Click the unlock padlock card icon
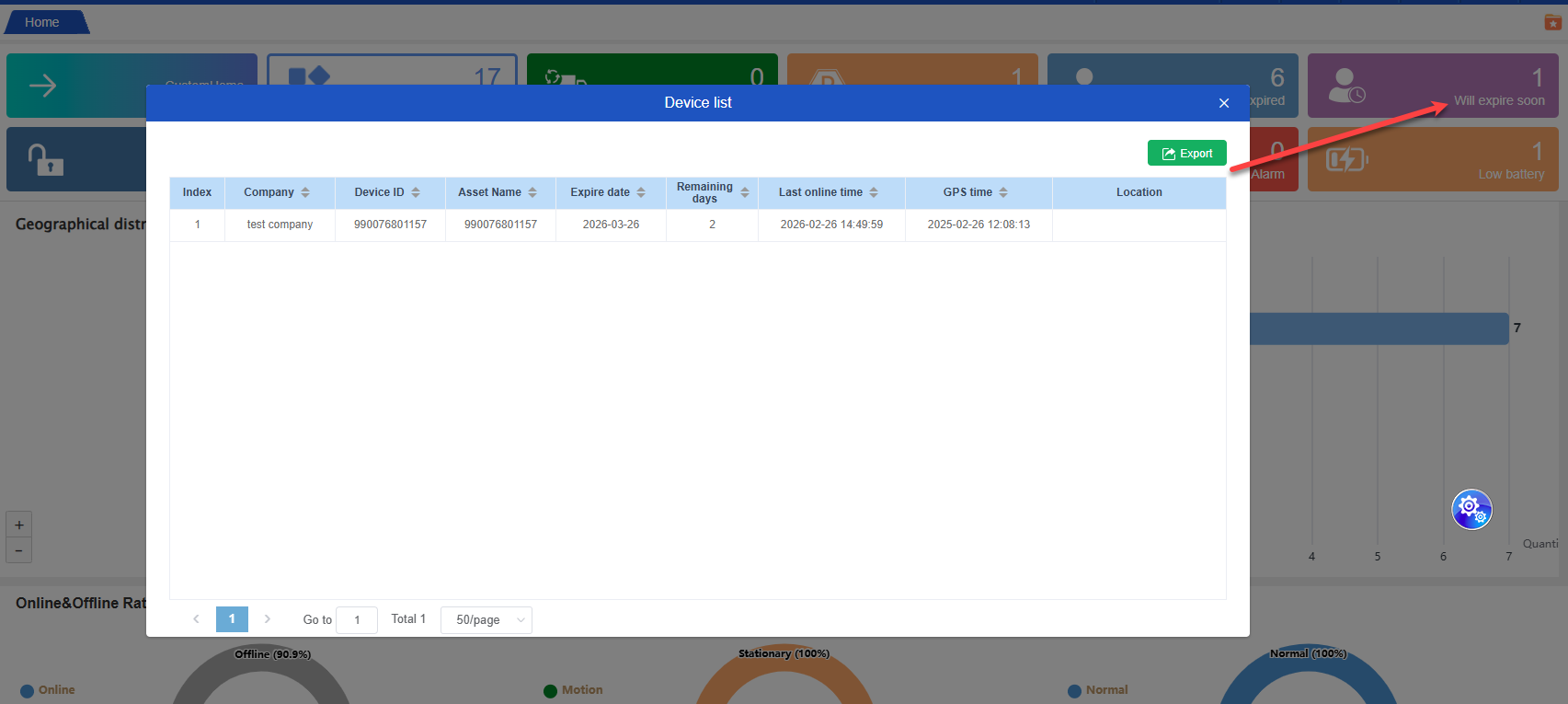This screenshot has width=1568, height=704. [45, 159]
